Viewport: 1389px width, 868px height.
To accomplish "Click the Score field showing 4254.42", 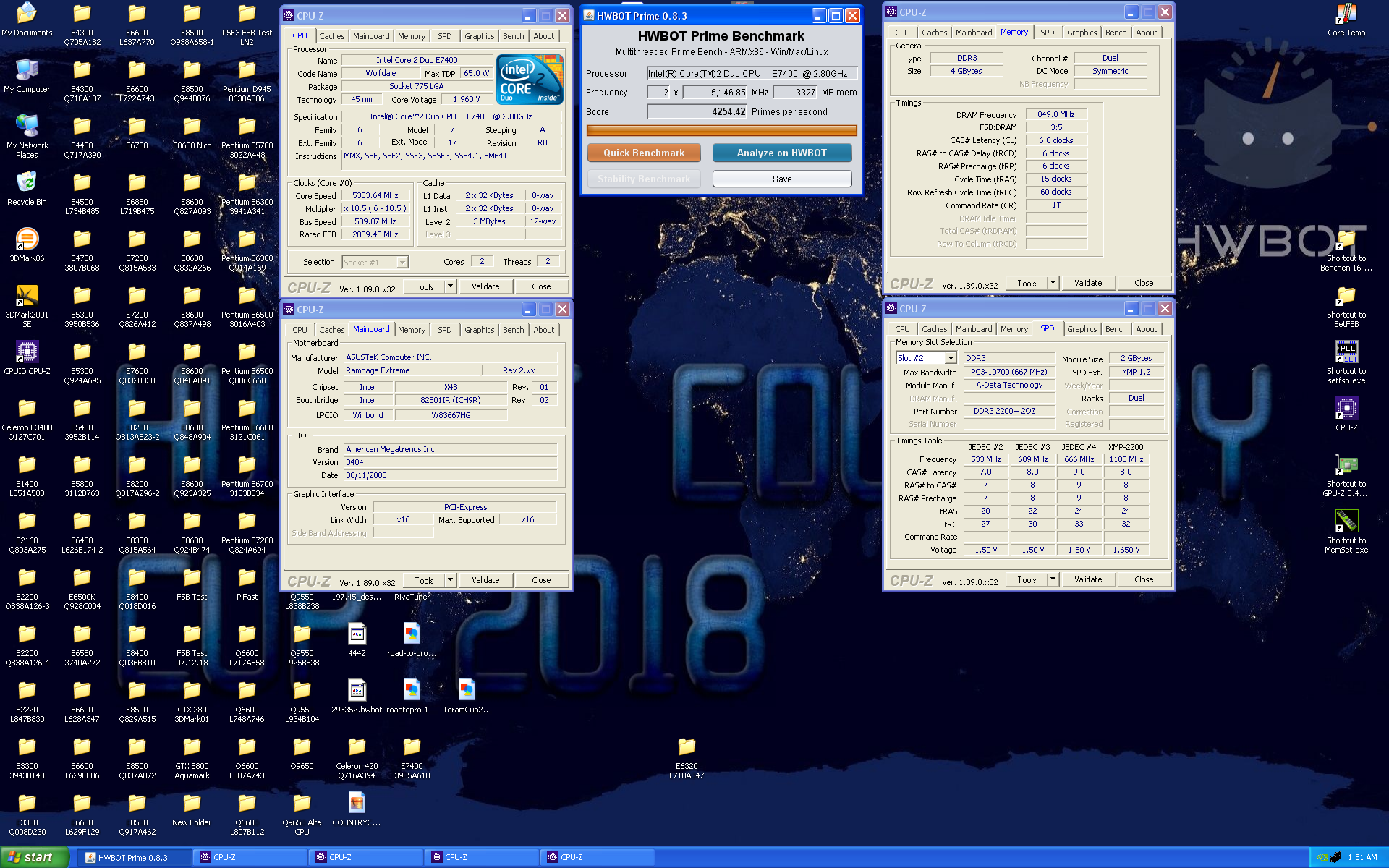I will (x=697, y=112).
